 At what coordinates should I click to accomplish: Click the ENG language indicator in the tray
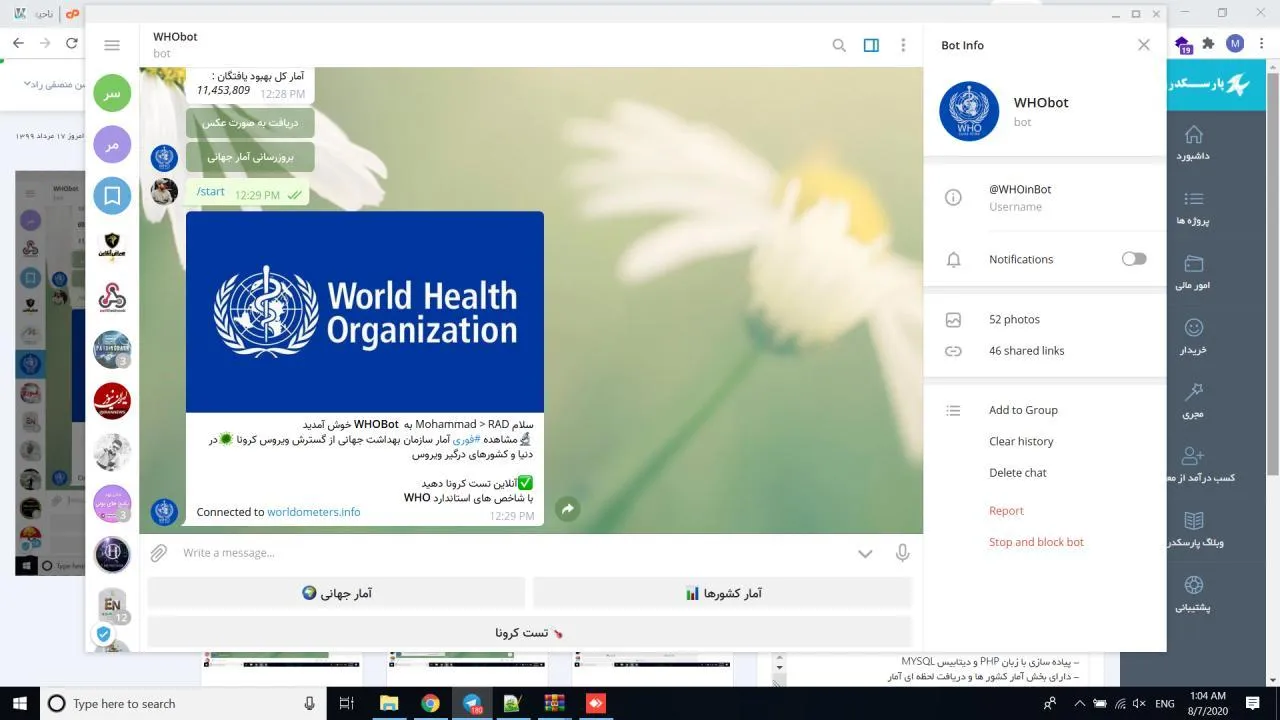click(1165, 704)
